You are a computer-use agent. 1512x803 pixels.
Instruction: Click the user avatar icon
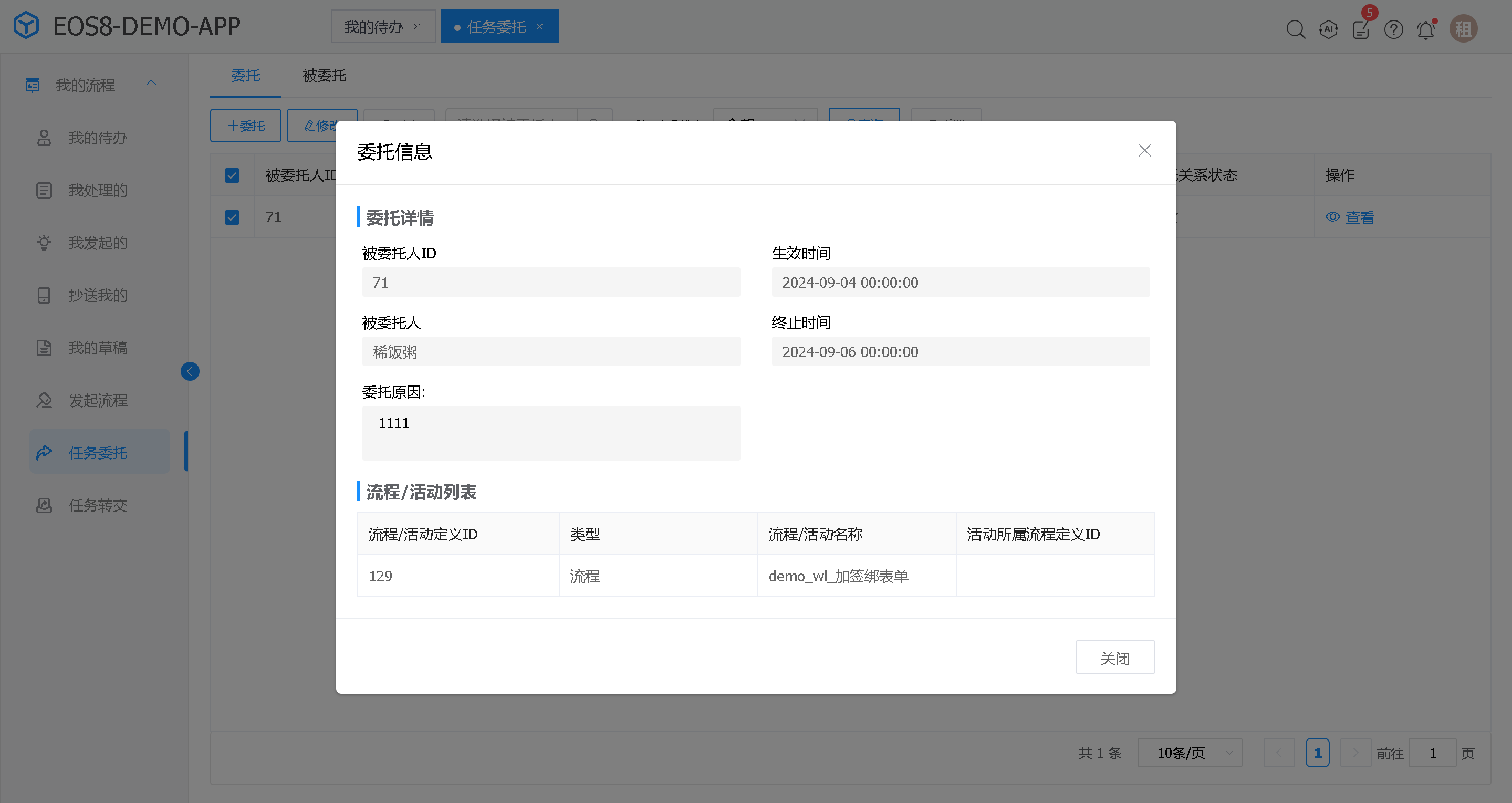1463,29
